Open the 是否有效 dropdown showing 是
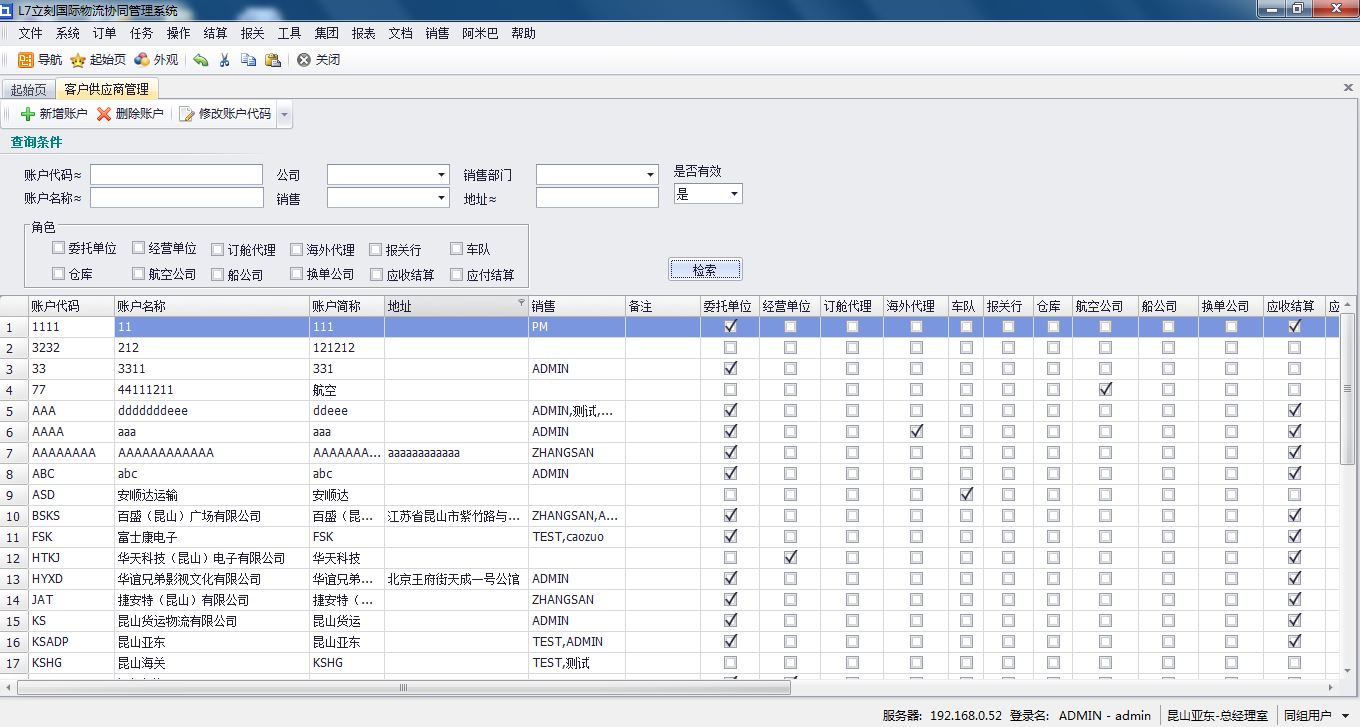Screen dimensions: 1360x727 (734, 194)
